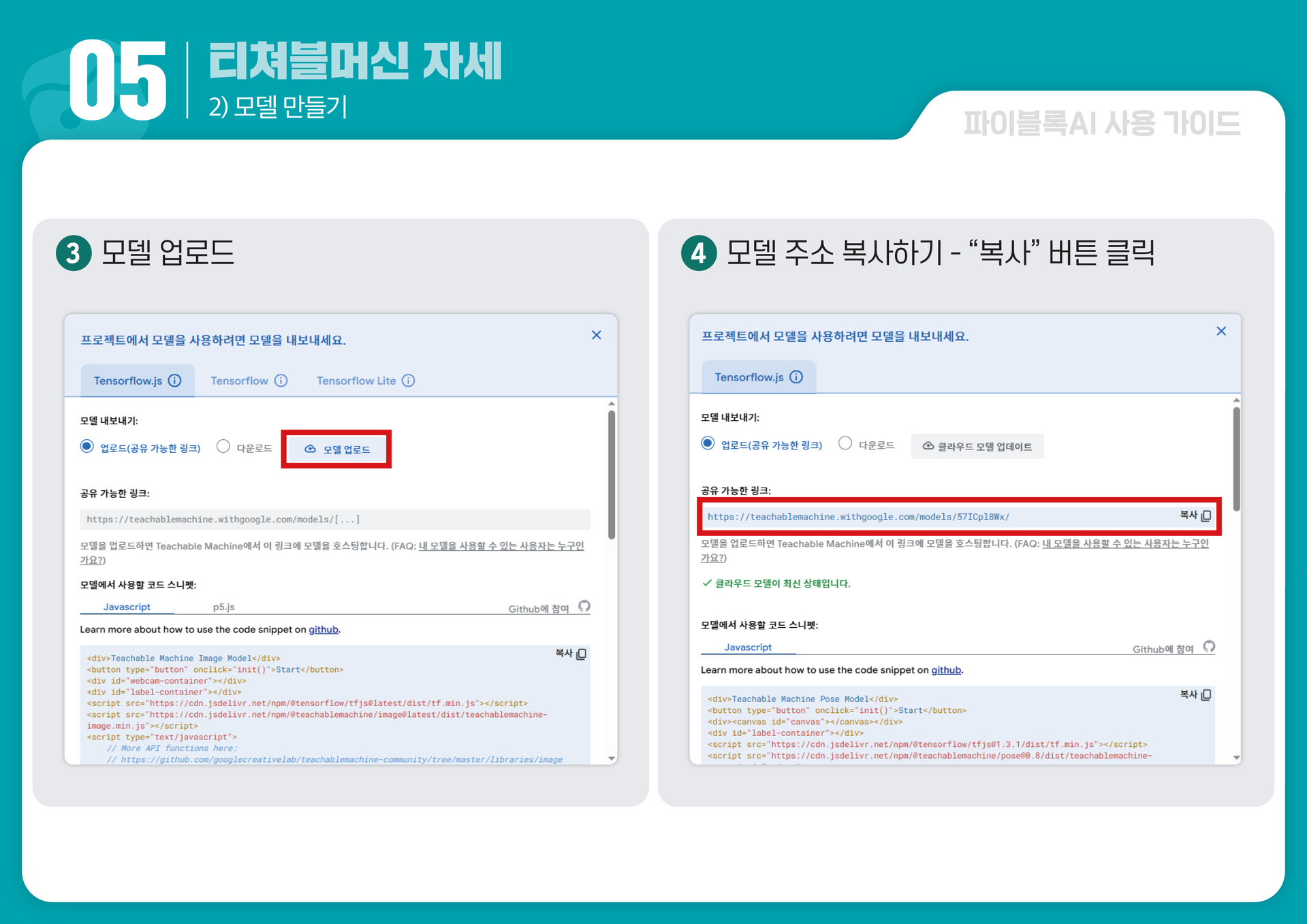
Task: Copy code snippet in right dialog
Action: tap(1196, 695)
